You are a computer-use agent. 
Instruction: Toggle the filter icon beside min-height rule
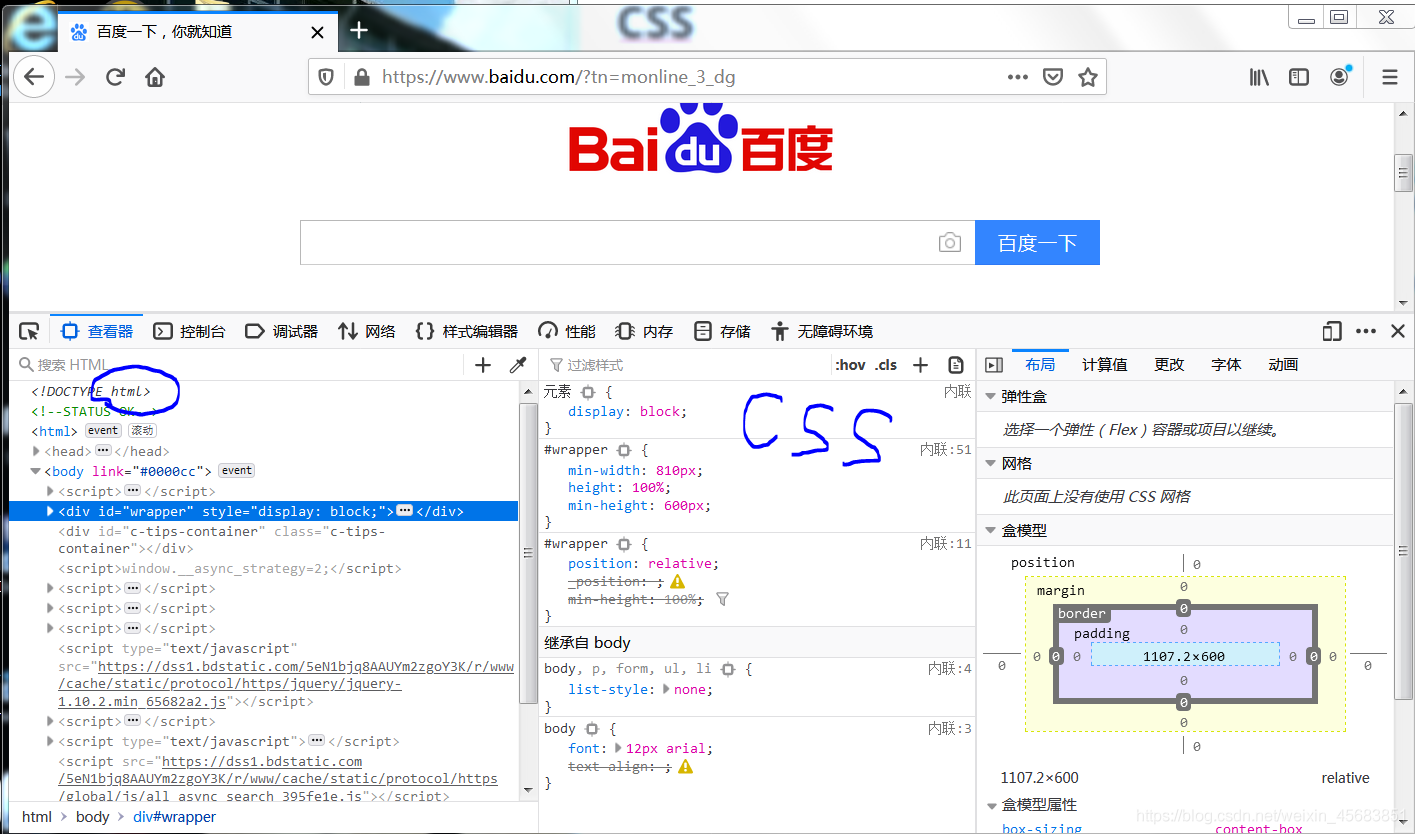pos(723,599)
